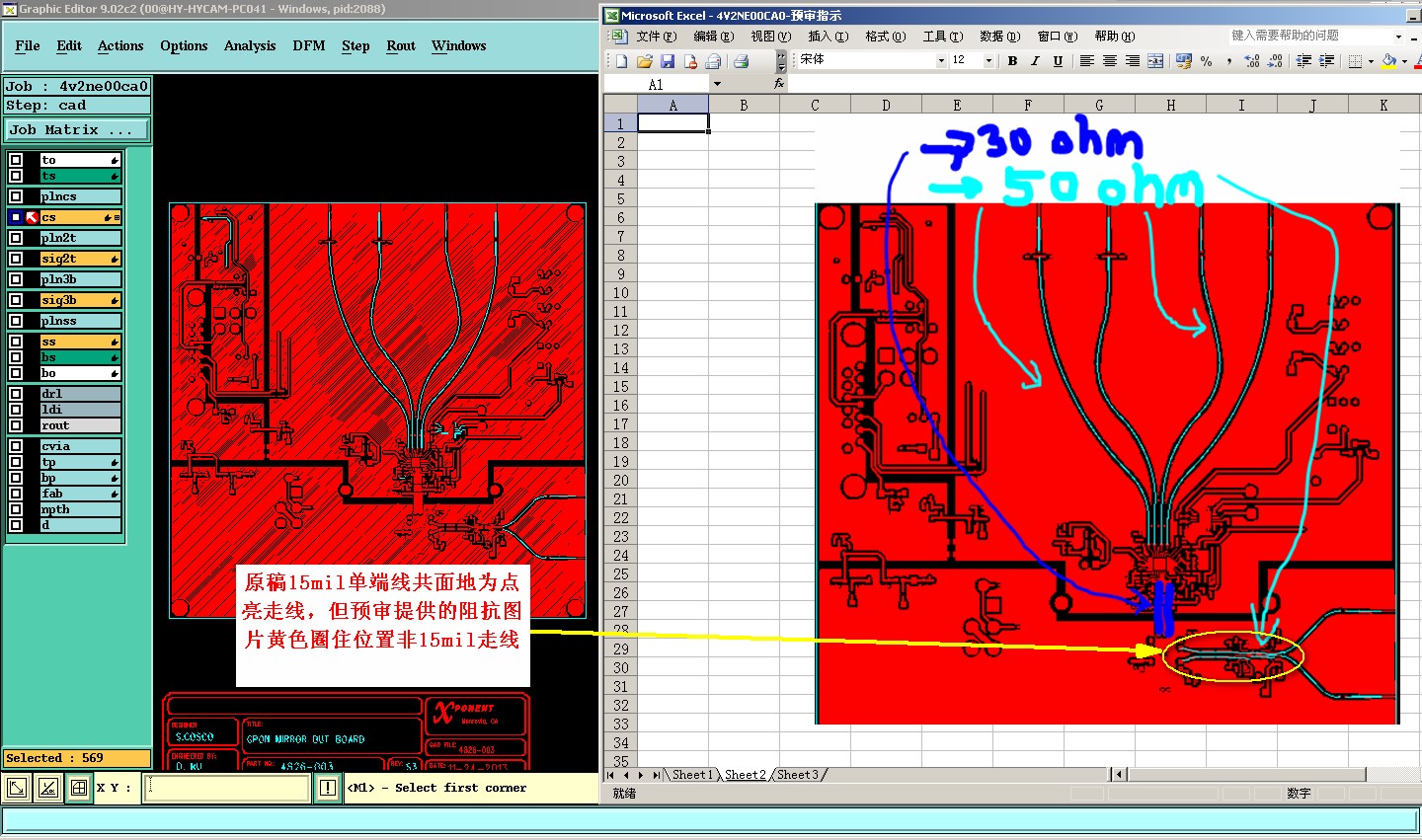Click the Print icon in Excel toolbar
The height and width of the screenshot is (840, 1422).
741,61
